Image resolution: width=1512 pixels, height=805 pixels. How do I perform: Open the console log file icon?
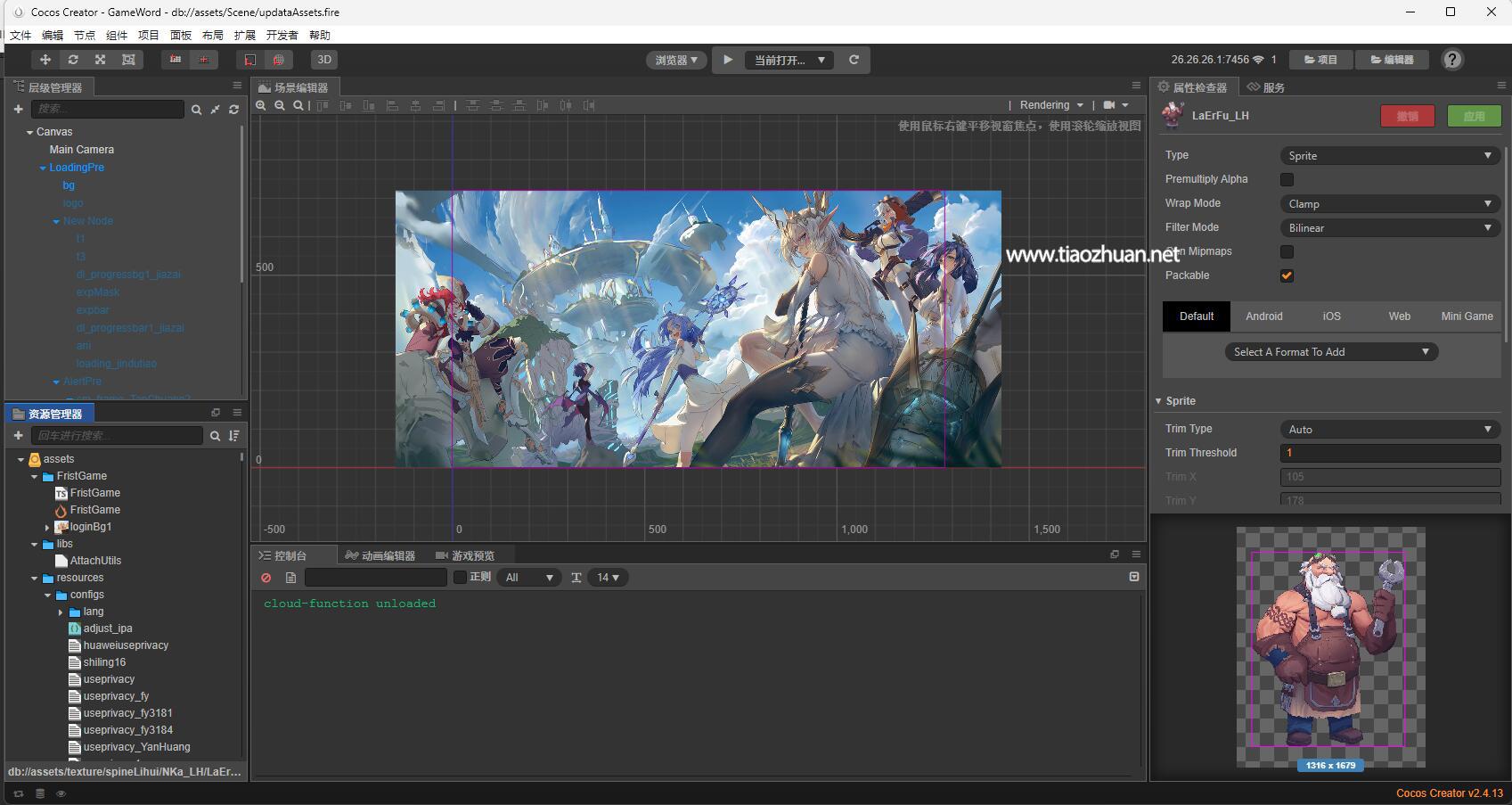[290, 578]
